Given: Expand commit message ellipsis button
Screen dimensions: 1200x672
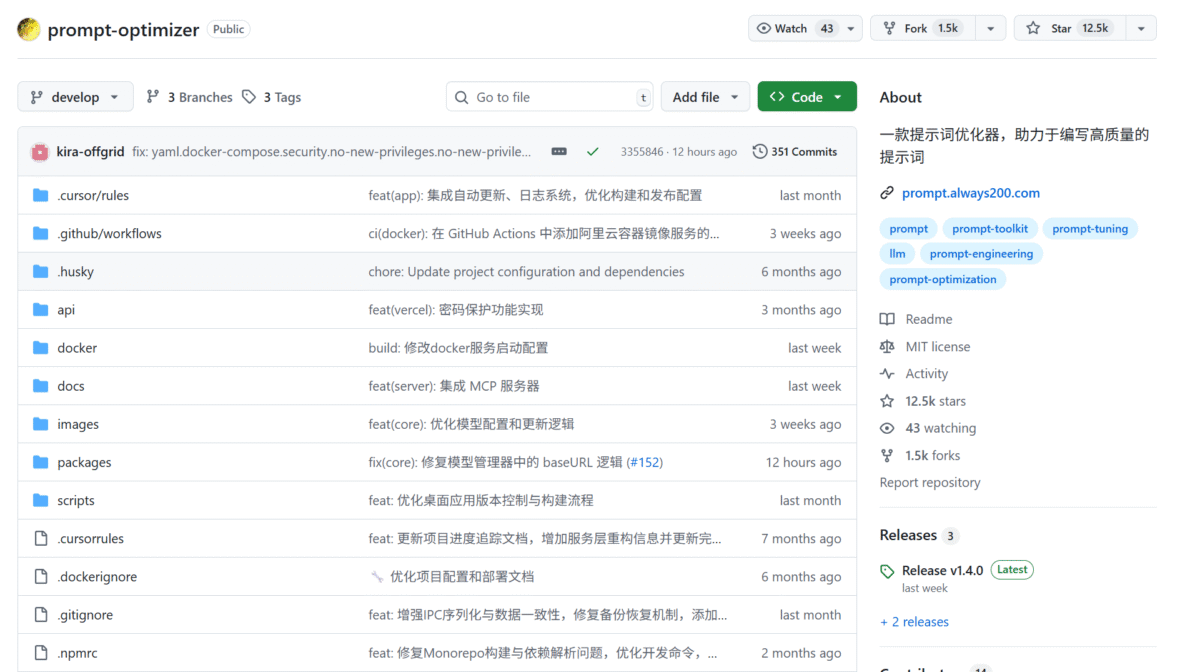Looking at the screenshot, I should [x=559, y=152].
